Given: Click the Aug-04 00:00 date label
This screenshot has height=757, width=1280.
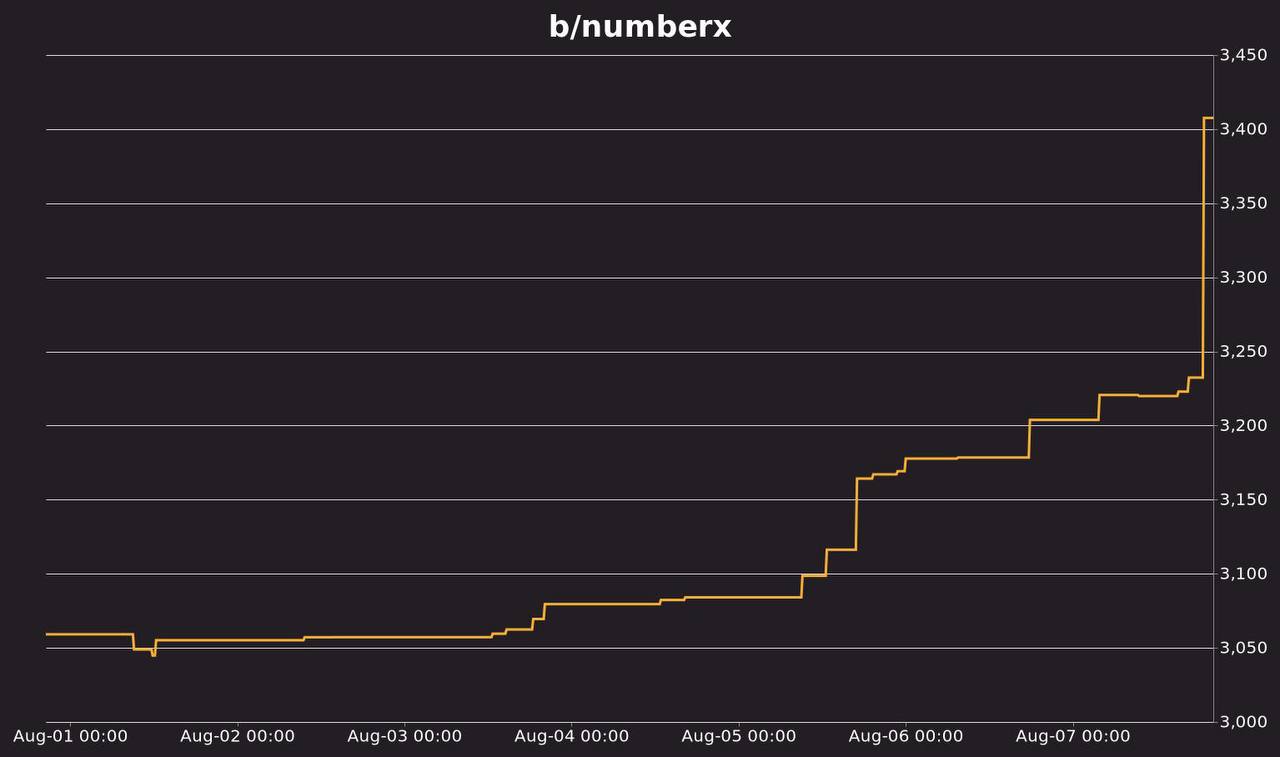Looking at the screenshot, I should point(571,737).
